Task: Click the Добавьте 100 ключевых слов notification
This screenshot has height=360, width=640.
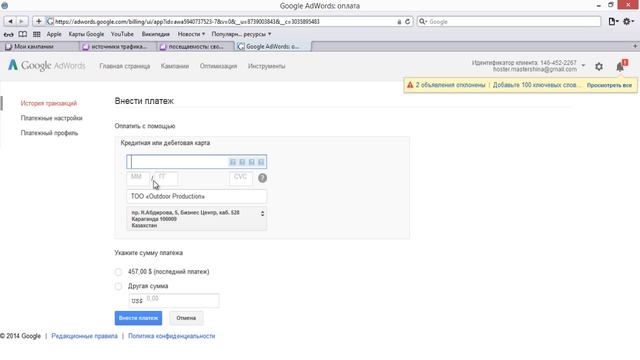Action: (x=536, y=85)
